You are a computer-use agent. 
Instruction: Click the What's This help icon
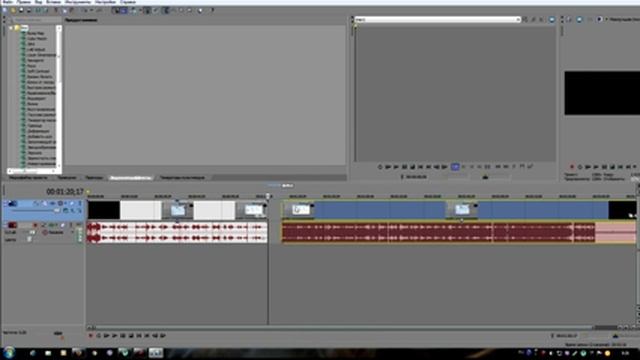(212, 10)
